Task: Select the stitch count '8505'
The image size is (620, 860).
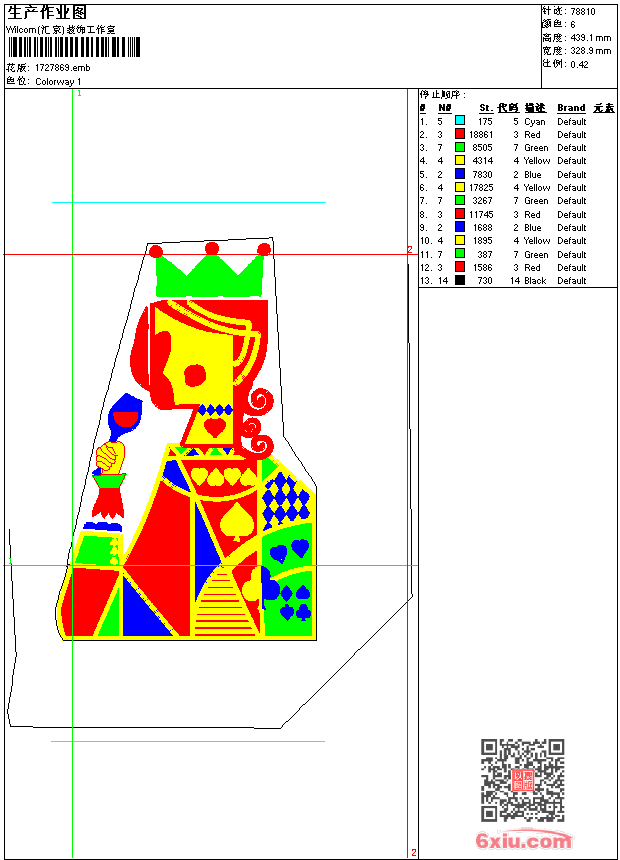Action: pyautogui.click(x=482, y=148)
